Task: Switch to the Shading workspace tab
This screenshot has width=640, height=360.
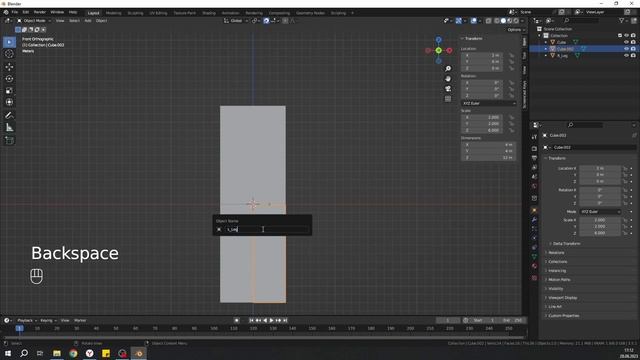Action: tap(209, 13)
